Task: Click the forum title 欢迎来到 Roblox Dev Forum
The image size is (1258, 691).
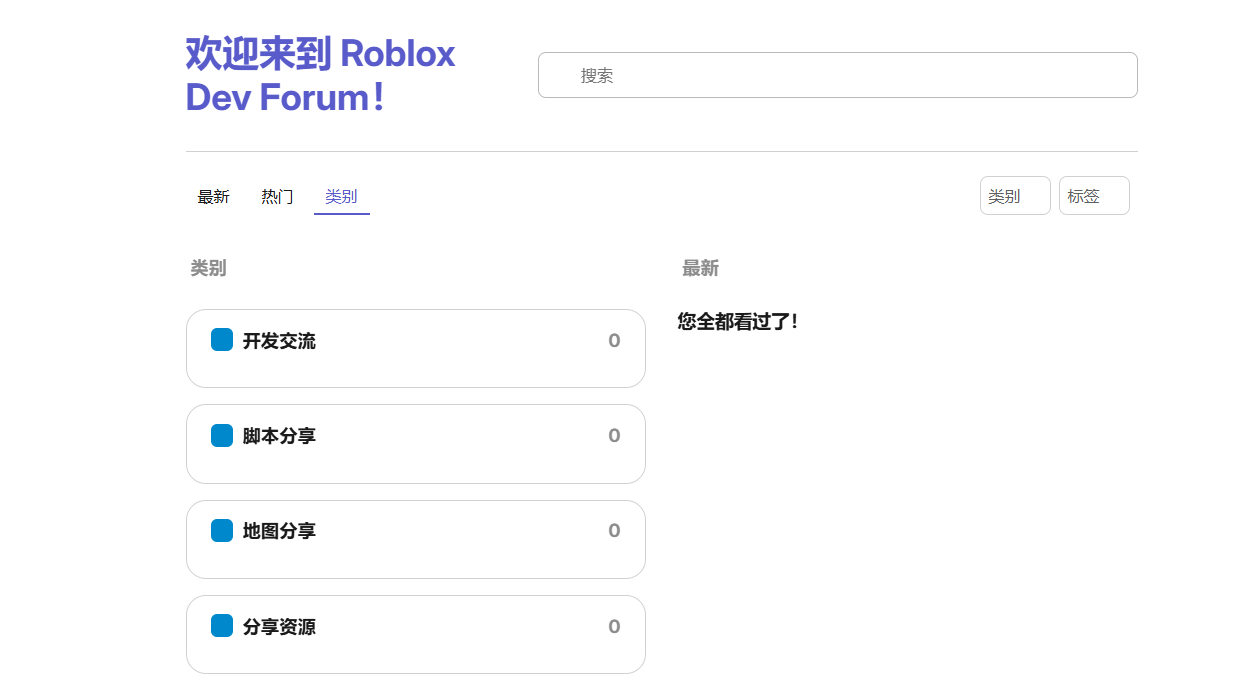Action: tap(319, 74)
